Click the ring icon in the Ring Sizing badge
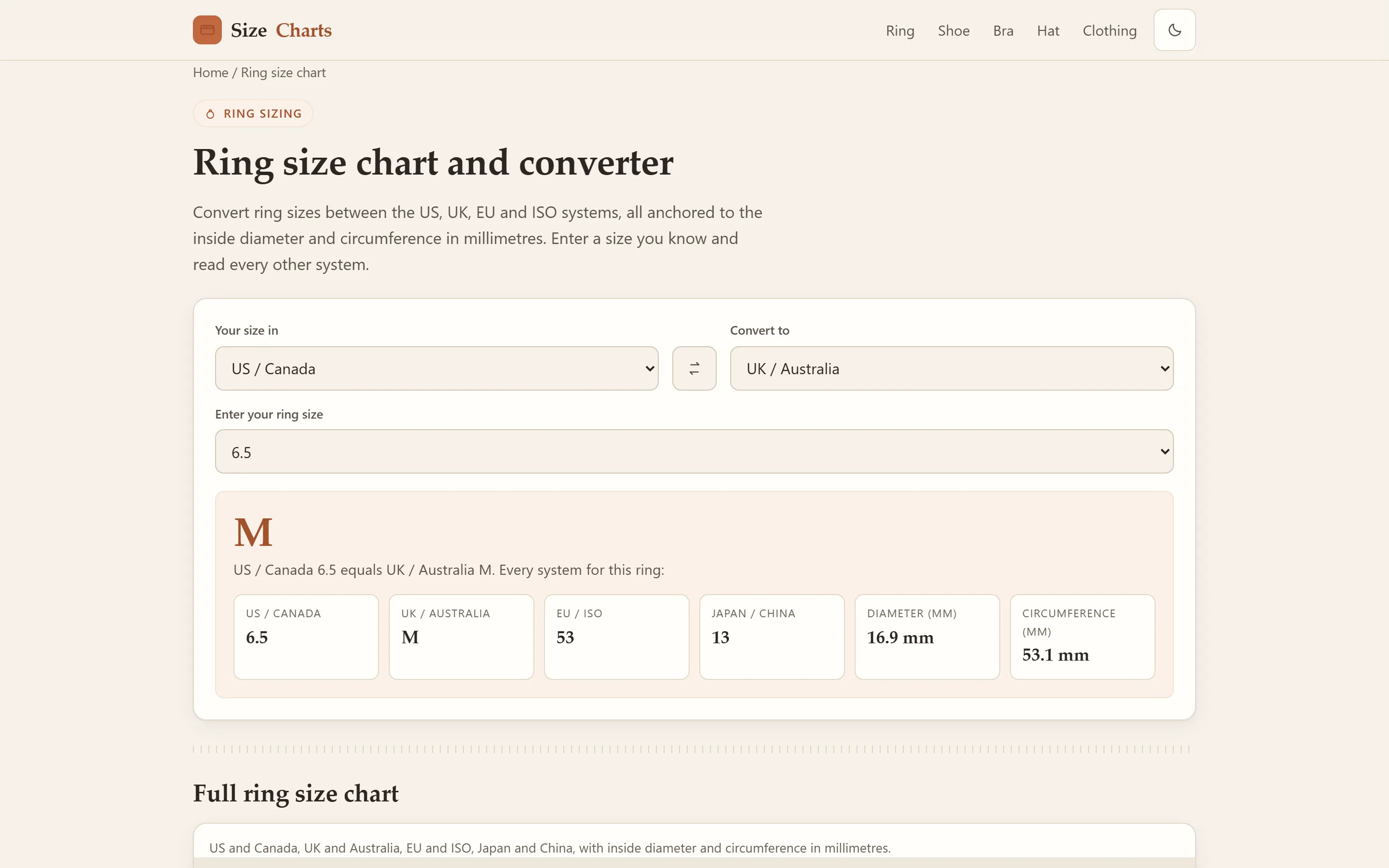The image size is (1389, 868). coord(210,114)
